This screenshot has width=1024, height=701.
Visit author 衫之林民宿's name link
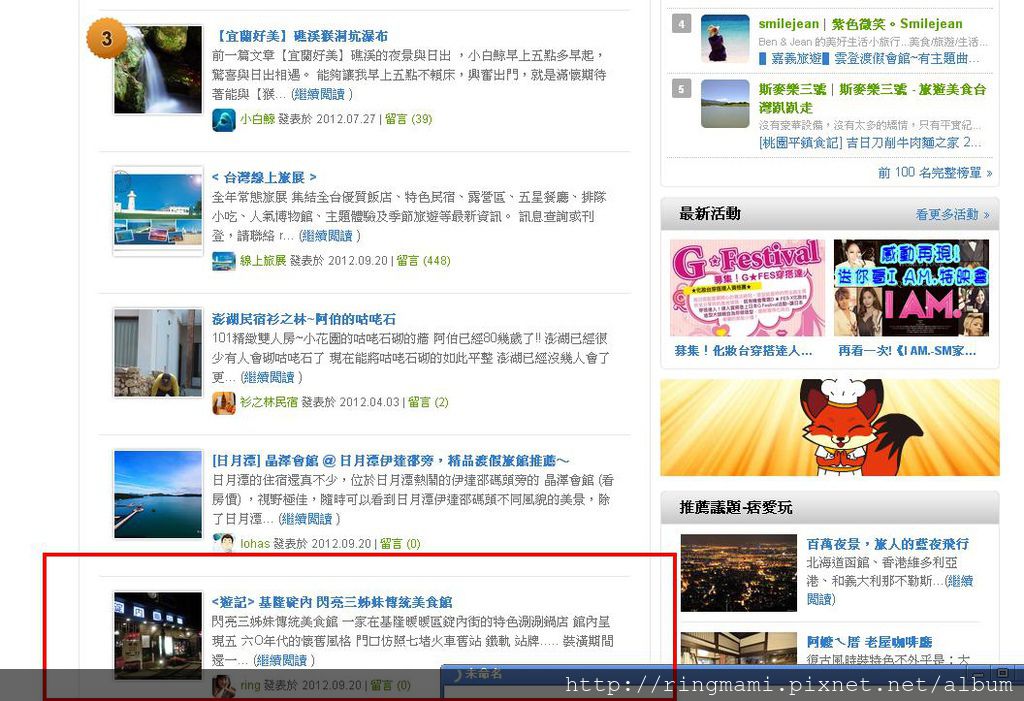click(268, 402)
